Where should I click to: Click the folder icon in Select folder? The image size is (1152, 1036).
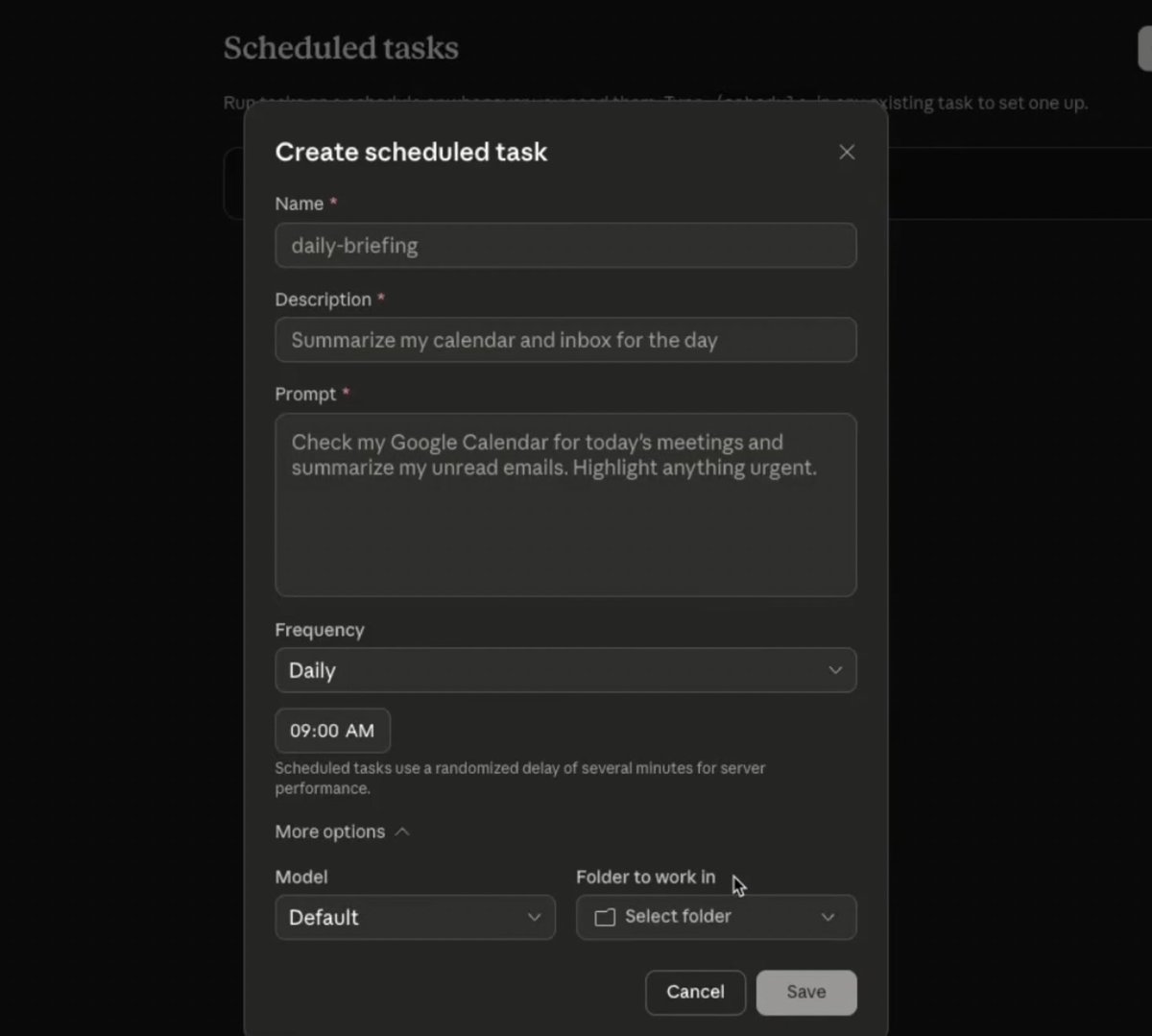tap(605, 917)
